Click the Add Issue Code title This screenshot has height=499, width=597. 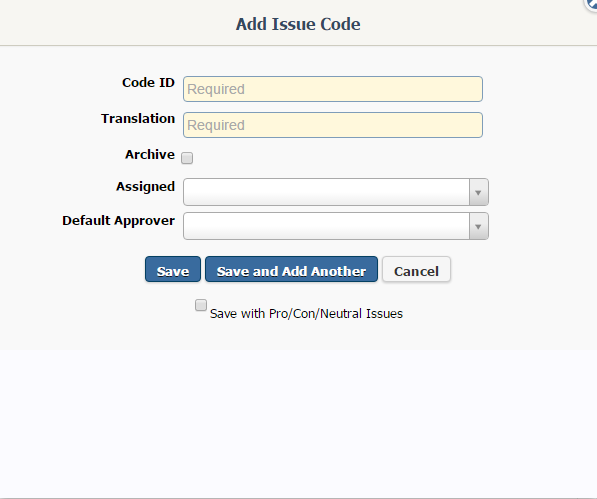(x=298, y=24)
